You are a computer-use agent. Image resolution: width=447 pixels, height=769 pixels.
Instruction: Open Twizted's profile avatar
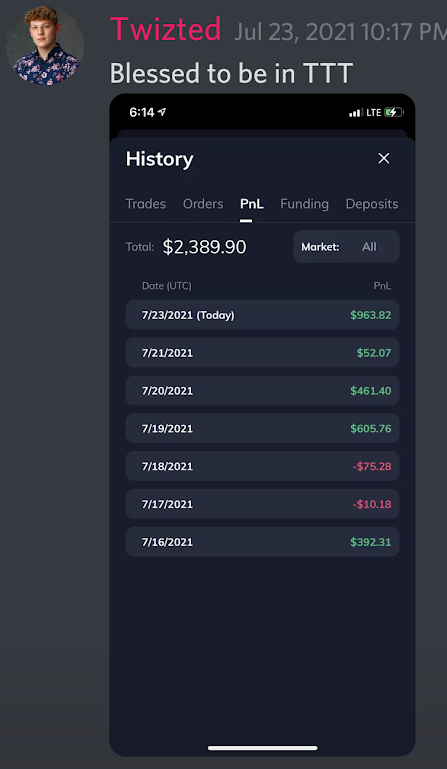45,46
